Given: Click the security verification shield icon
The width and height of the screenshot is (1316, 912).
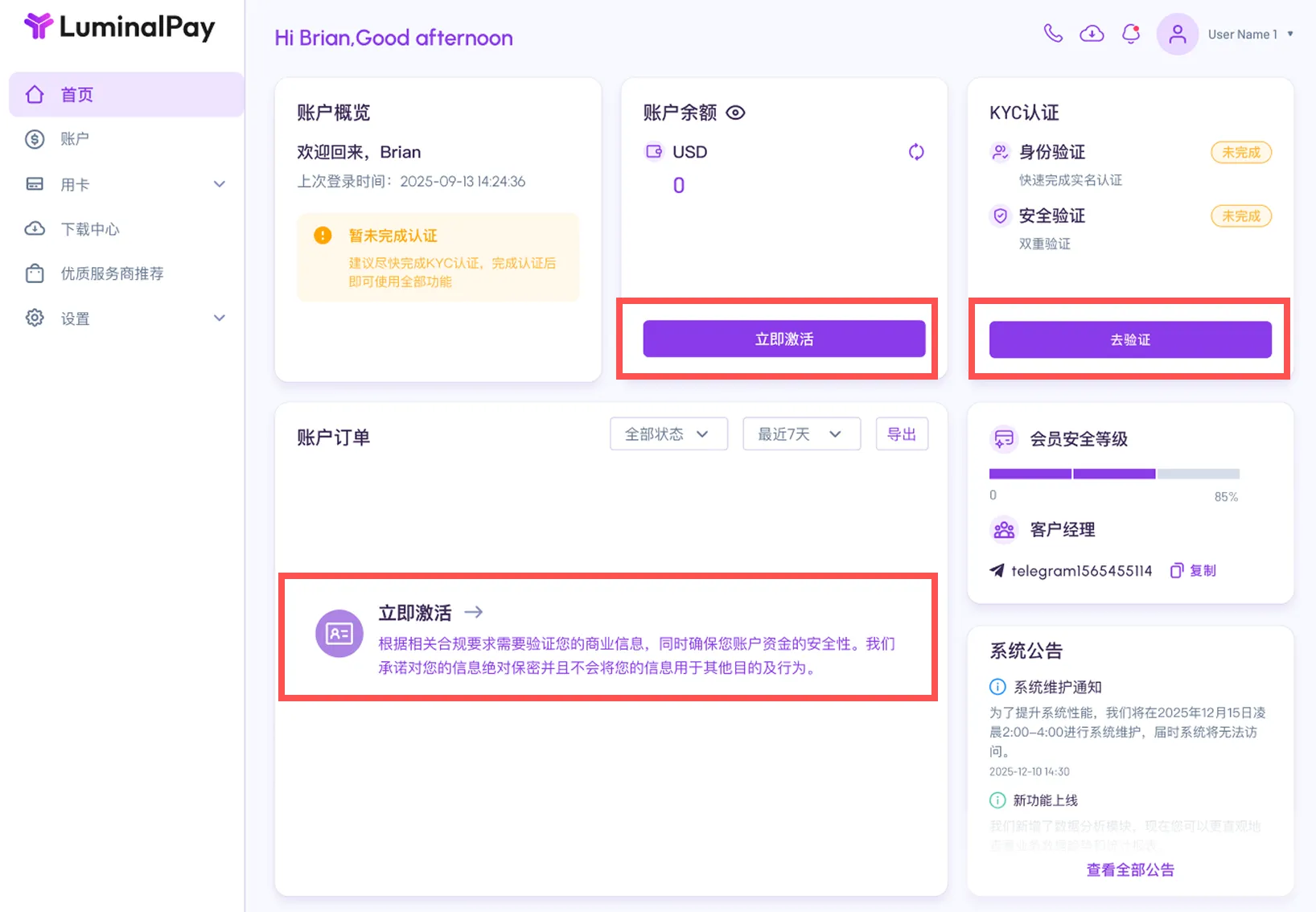Looking at the screenshot, I should pyautogui.click(x=1000, y=216).
